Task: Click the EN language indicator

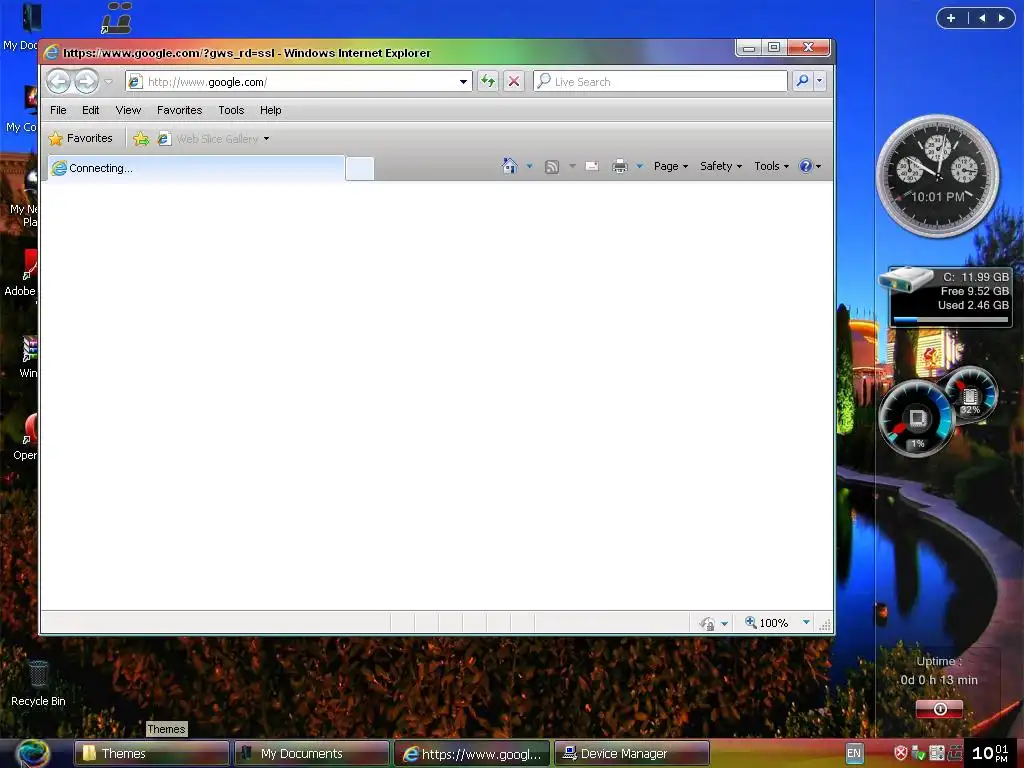Action: click(854, 753)
